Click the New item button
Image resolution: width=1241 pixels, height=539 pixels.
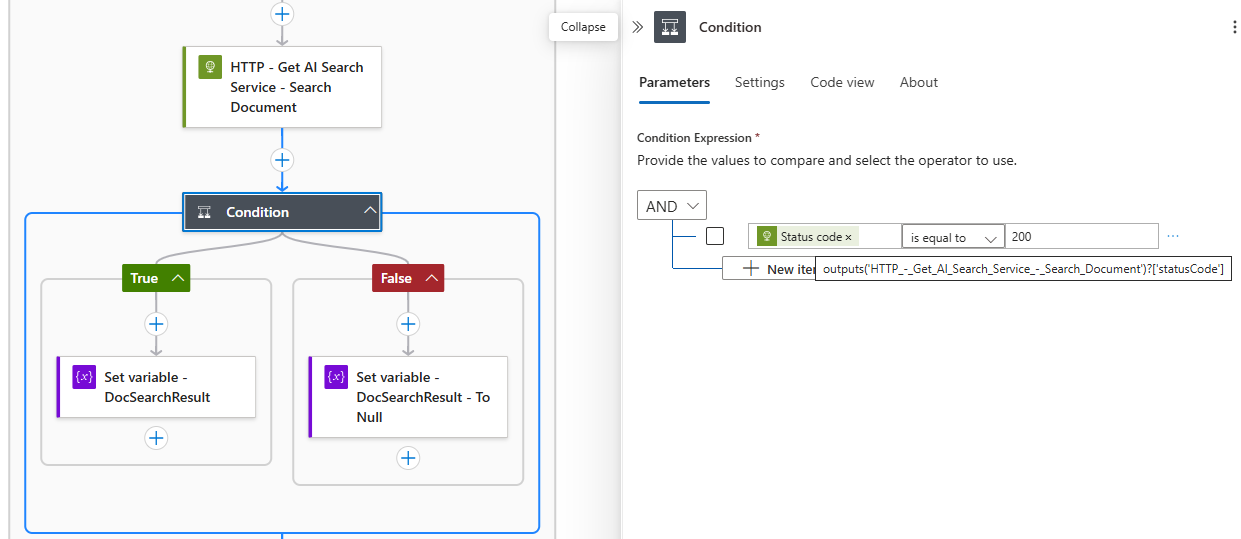point(770,269)
